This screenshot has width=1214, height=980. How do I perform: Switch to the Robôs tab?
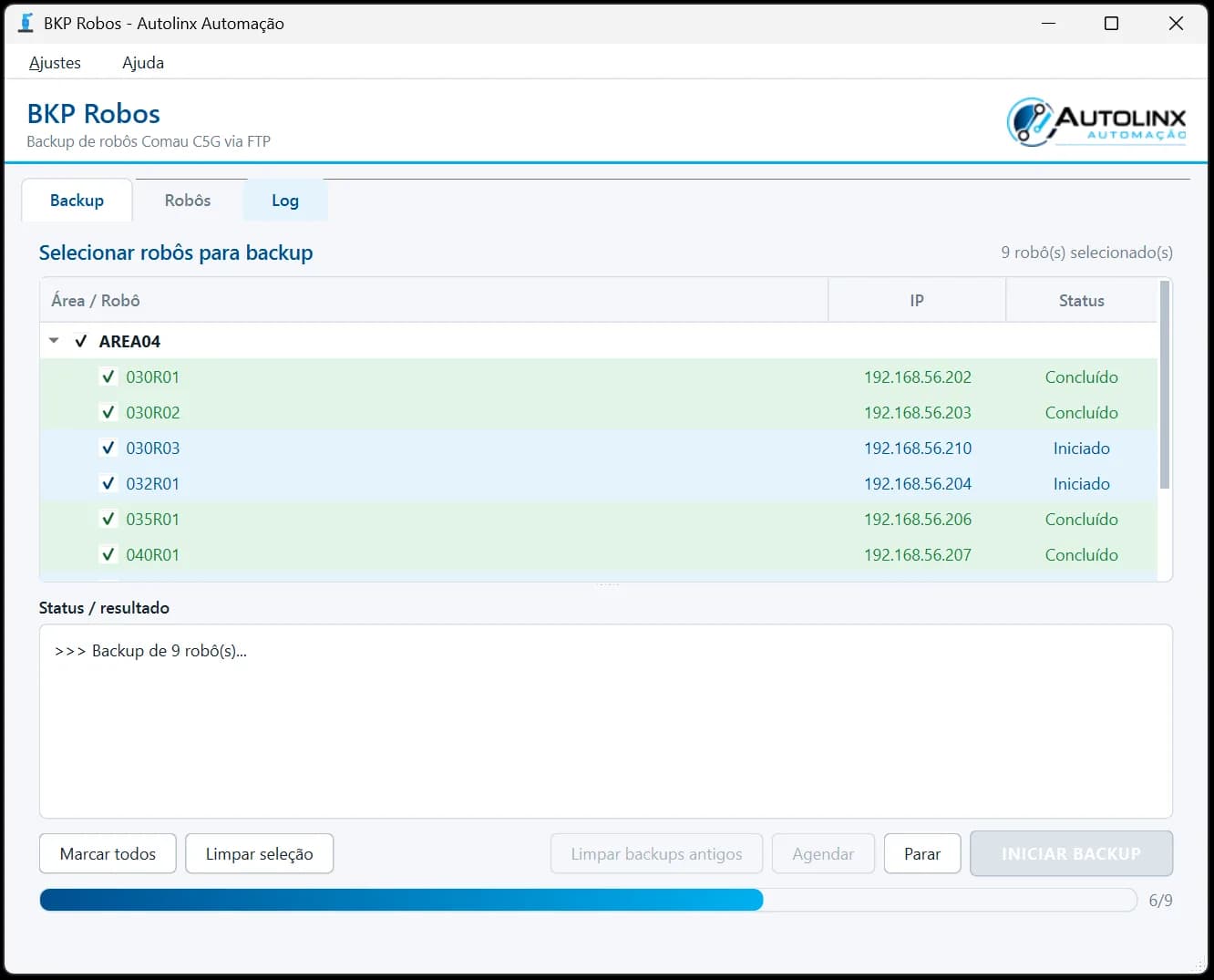(188, 201)
